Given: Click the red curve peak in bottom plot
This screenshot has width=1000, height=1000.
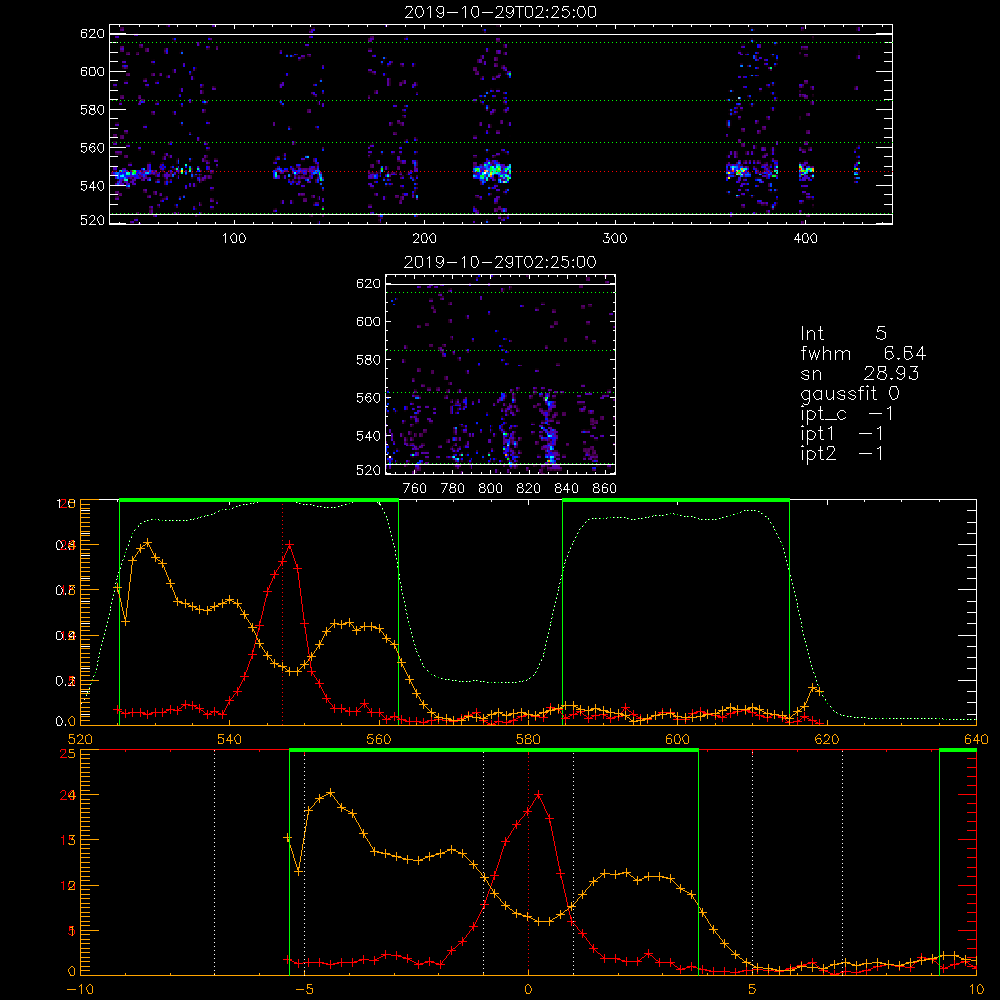Looking at the screenshot, I should click(539, 795).
